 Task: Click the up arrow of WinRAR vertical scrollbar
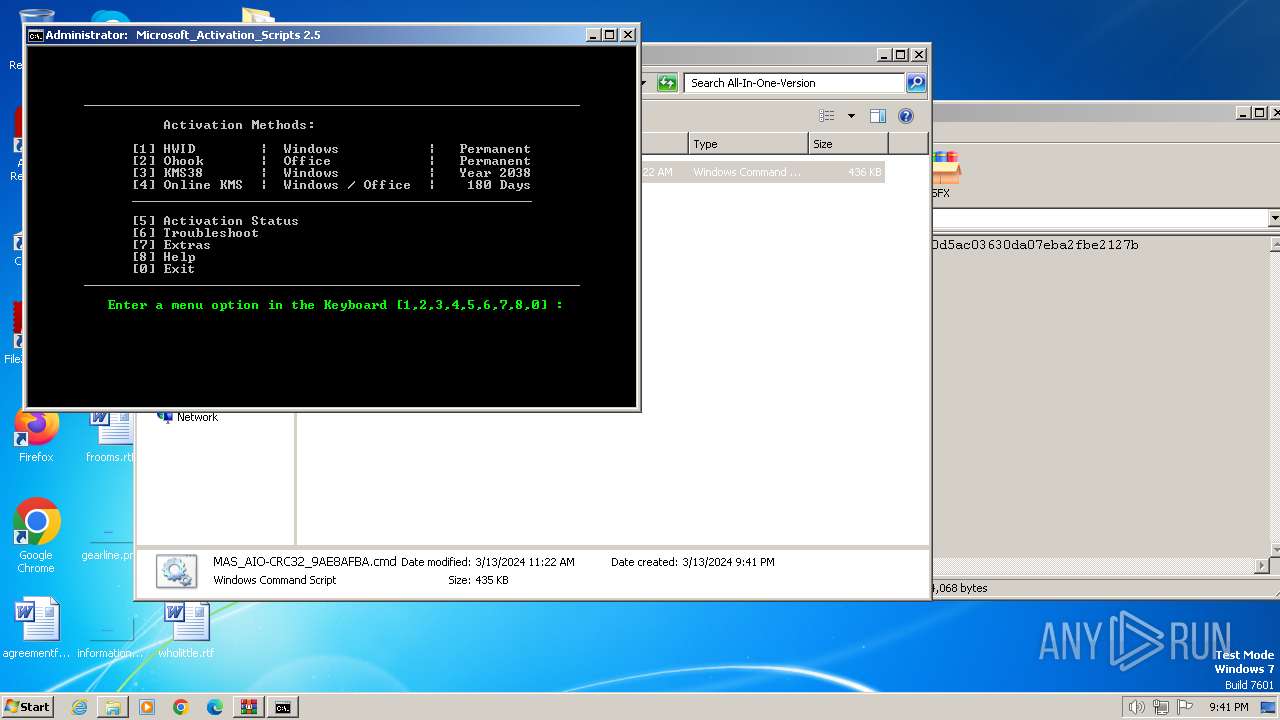pos(1273,244)
